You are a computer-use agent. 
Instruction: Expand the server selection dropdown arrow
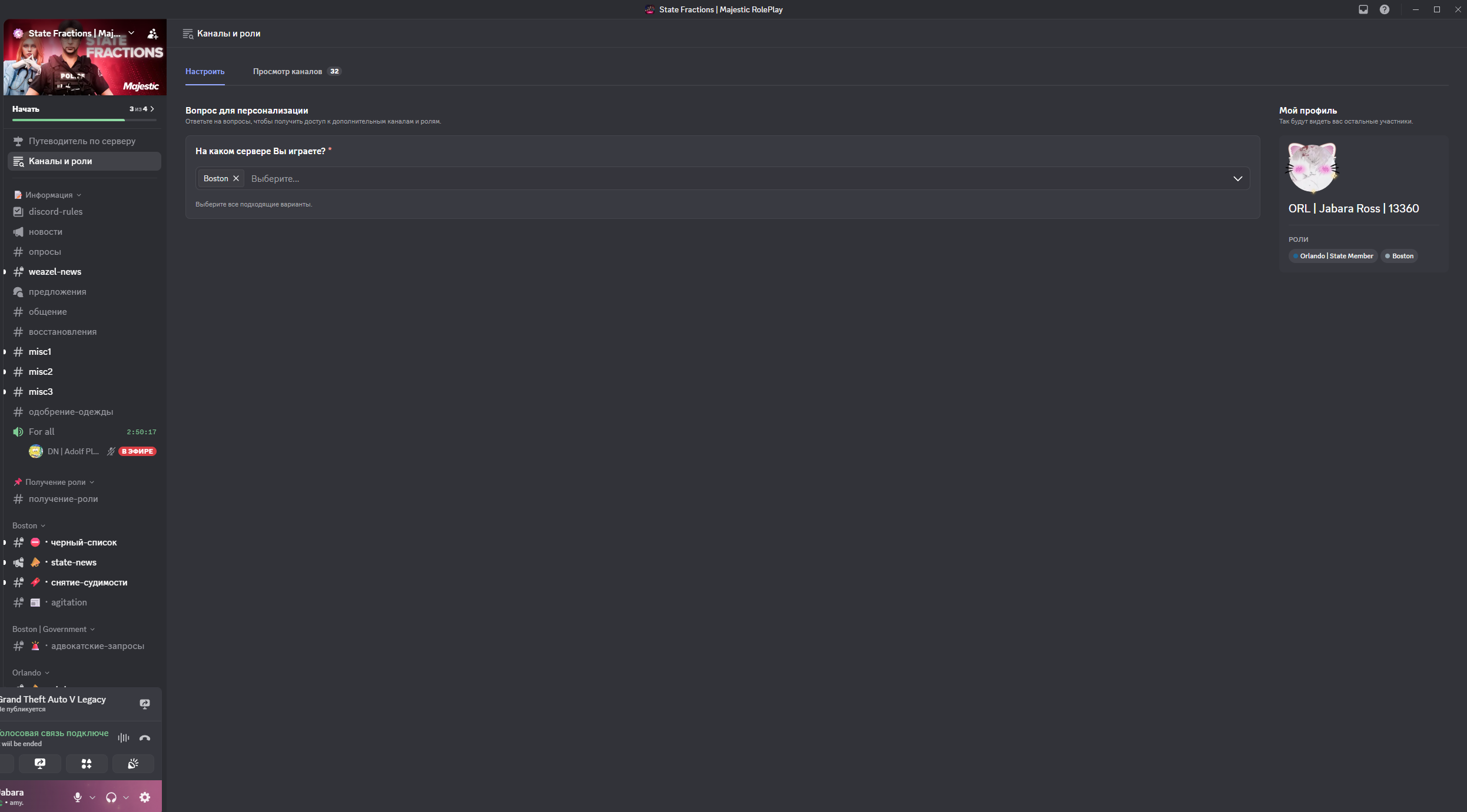pyautogui.click(x=1238, y=178)
